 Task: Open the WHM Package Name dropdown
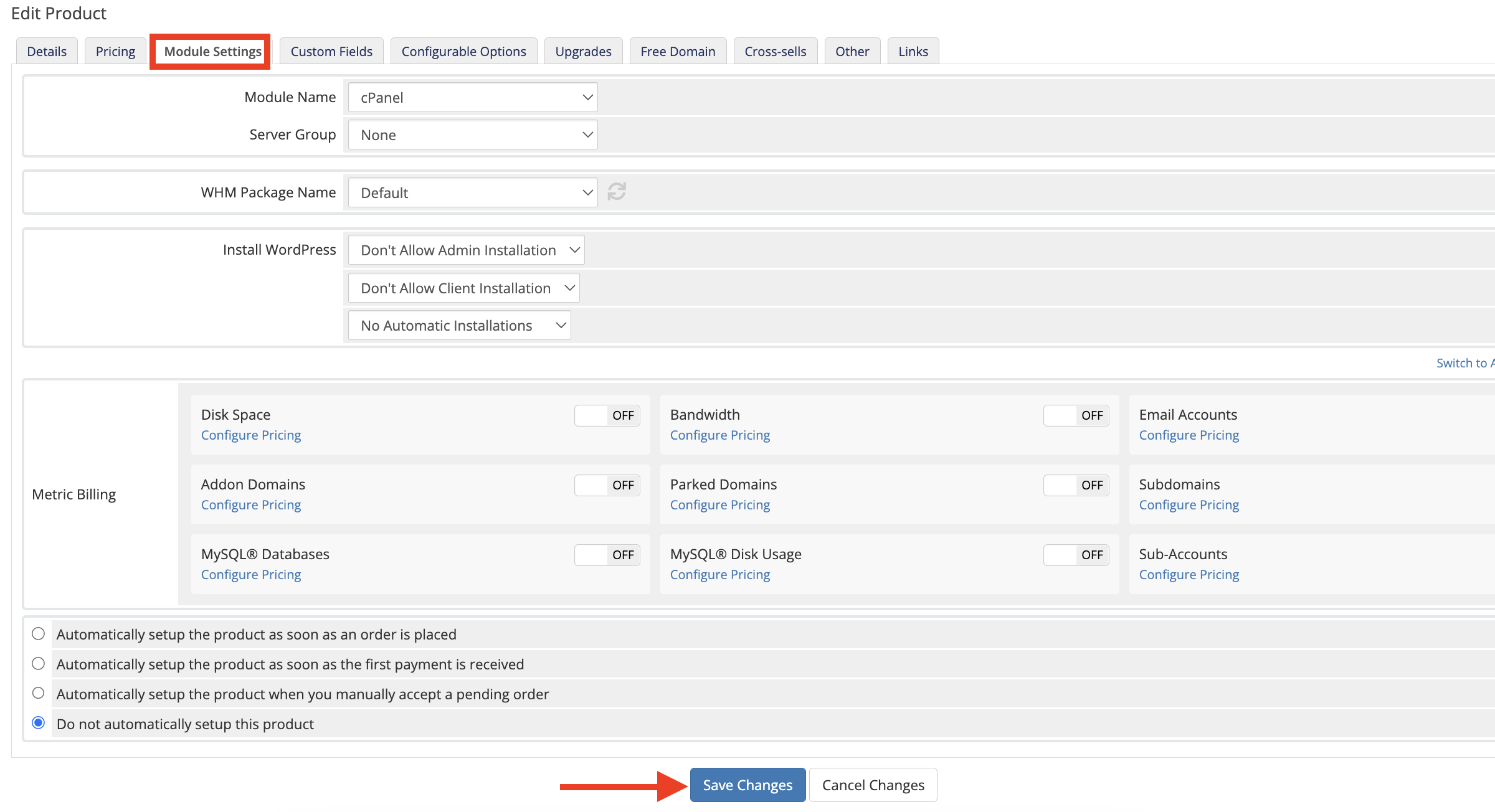click(x=473, y=192)
